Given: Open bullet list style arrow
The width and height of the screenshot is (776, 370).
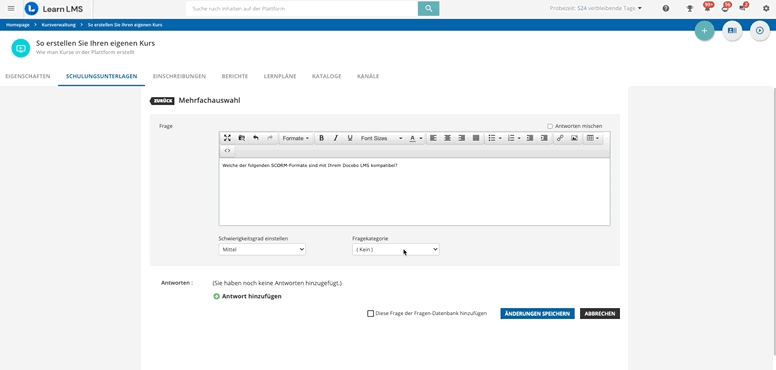Looking at the screenshot, I should (500, 138).
